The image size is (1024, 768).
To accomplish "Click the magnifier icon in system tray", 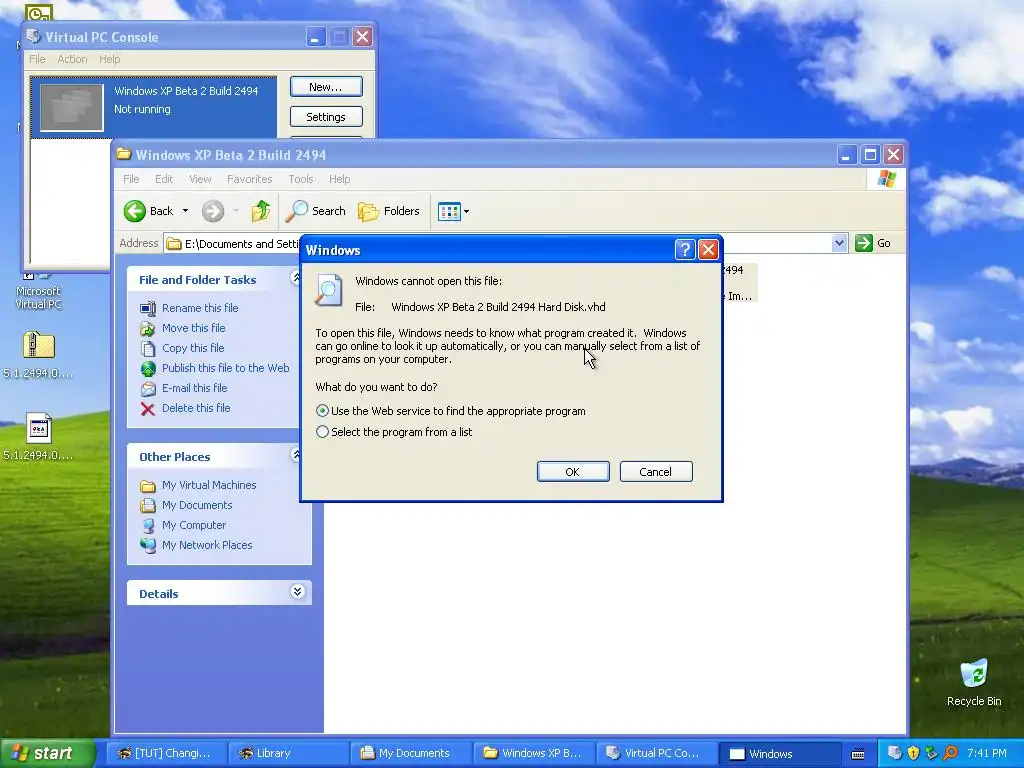I will click(950, 753).
